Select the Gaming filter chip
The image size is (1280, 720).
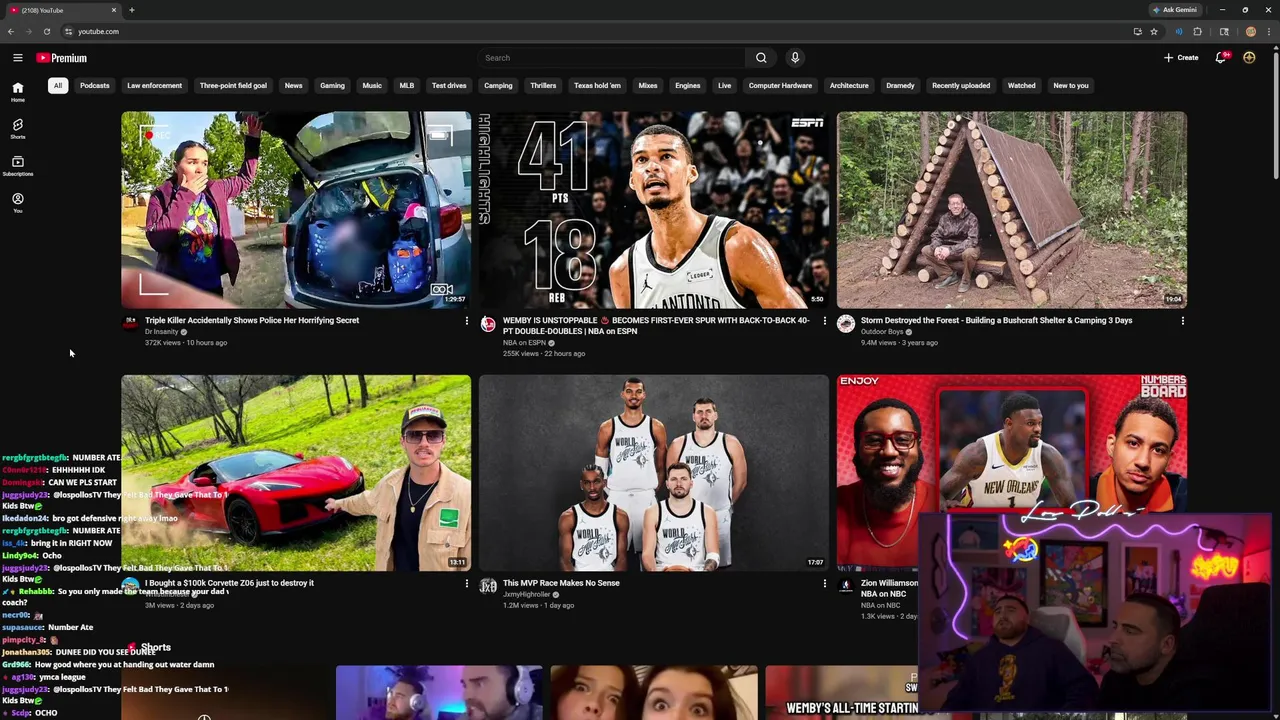(332, 86)
